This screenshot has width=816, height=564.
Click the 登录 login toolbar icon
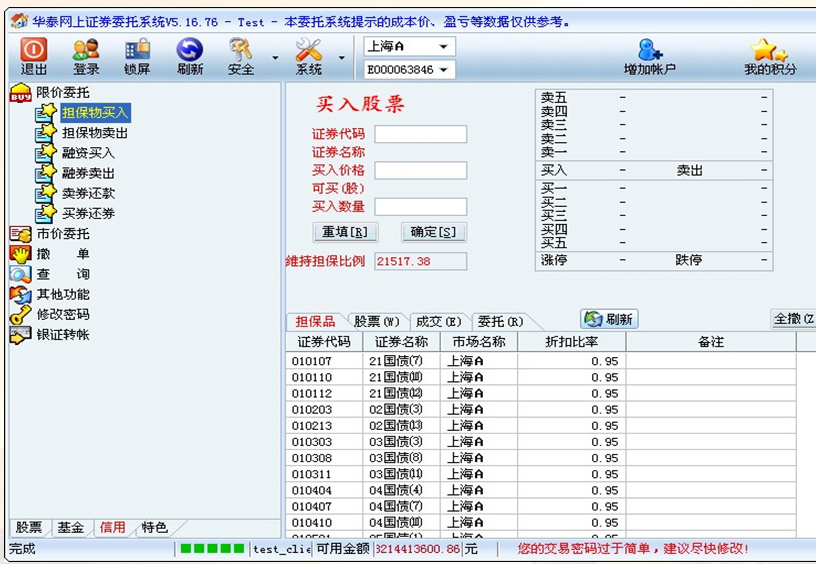[86, 56]
